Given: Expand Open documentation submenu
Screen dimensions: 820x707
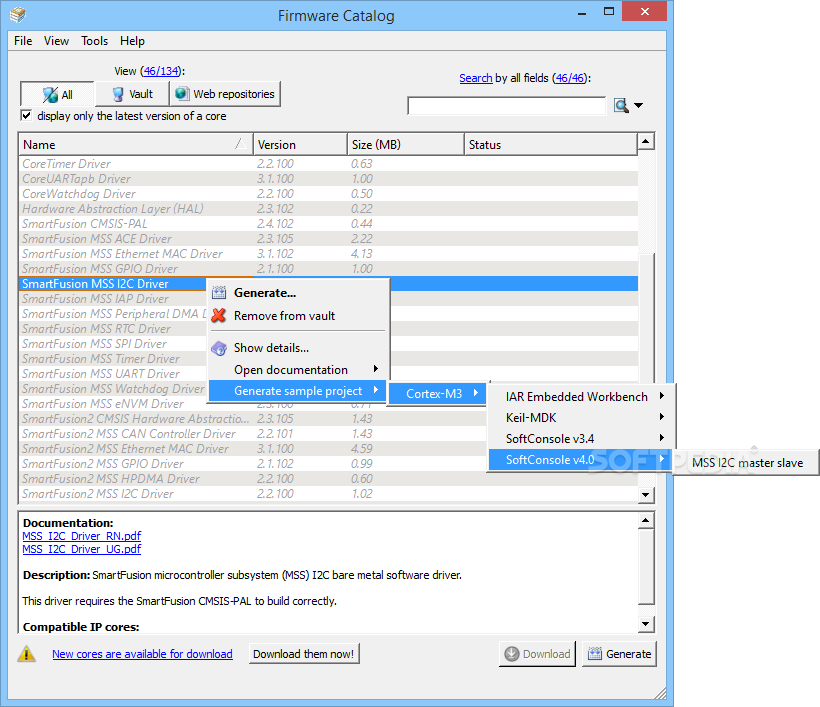Looking at the screenshot, I should point(299,370).
